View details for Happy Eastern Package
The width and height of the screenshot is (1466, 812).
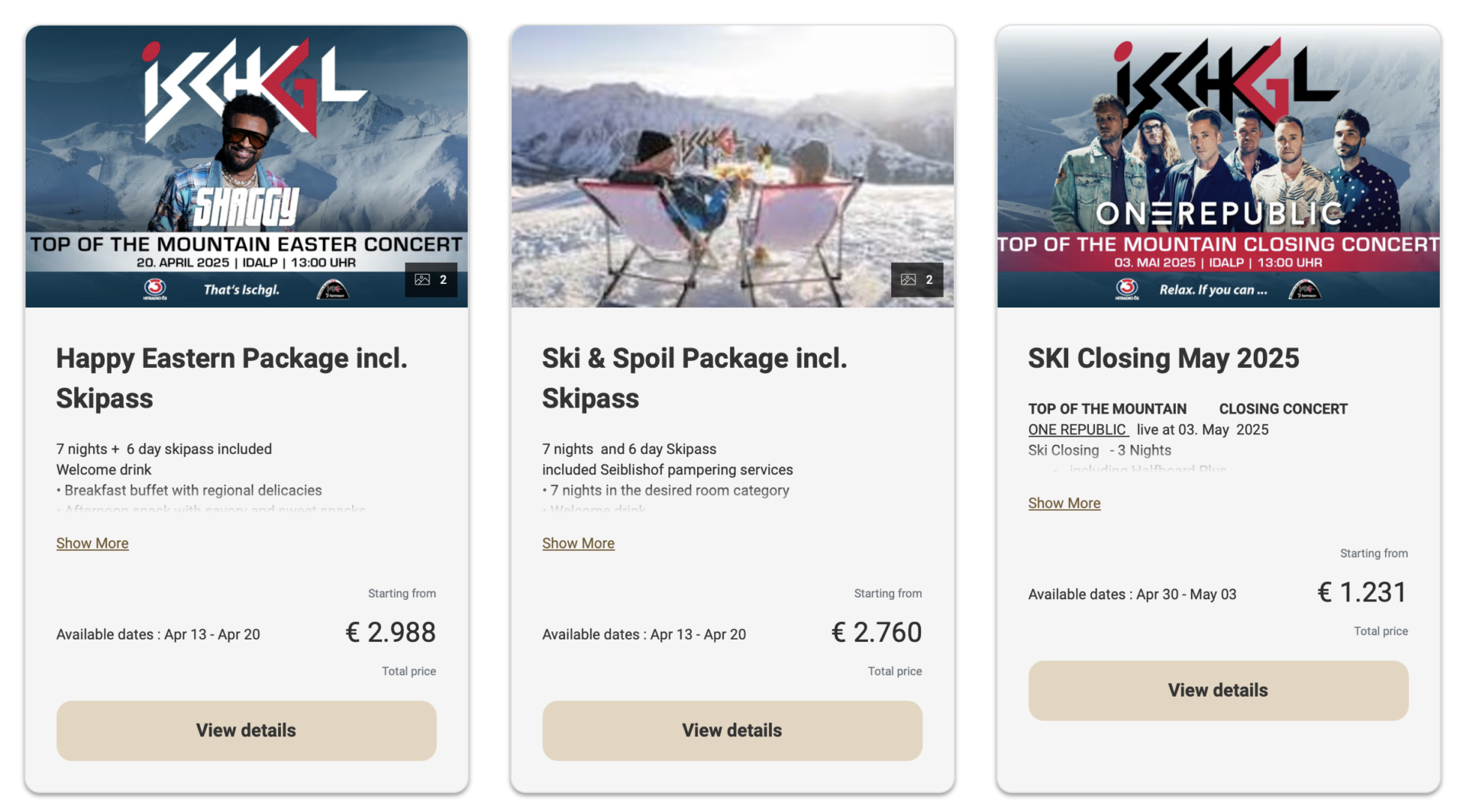(x=246, y=730)
